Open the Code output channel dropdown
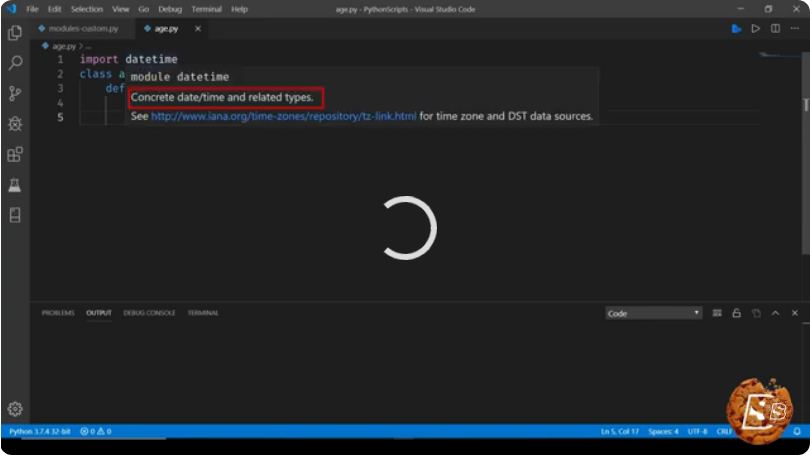Viewport: 810px width, 455px height. (x=653, y=313)
